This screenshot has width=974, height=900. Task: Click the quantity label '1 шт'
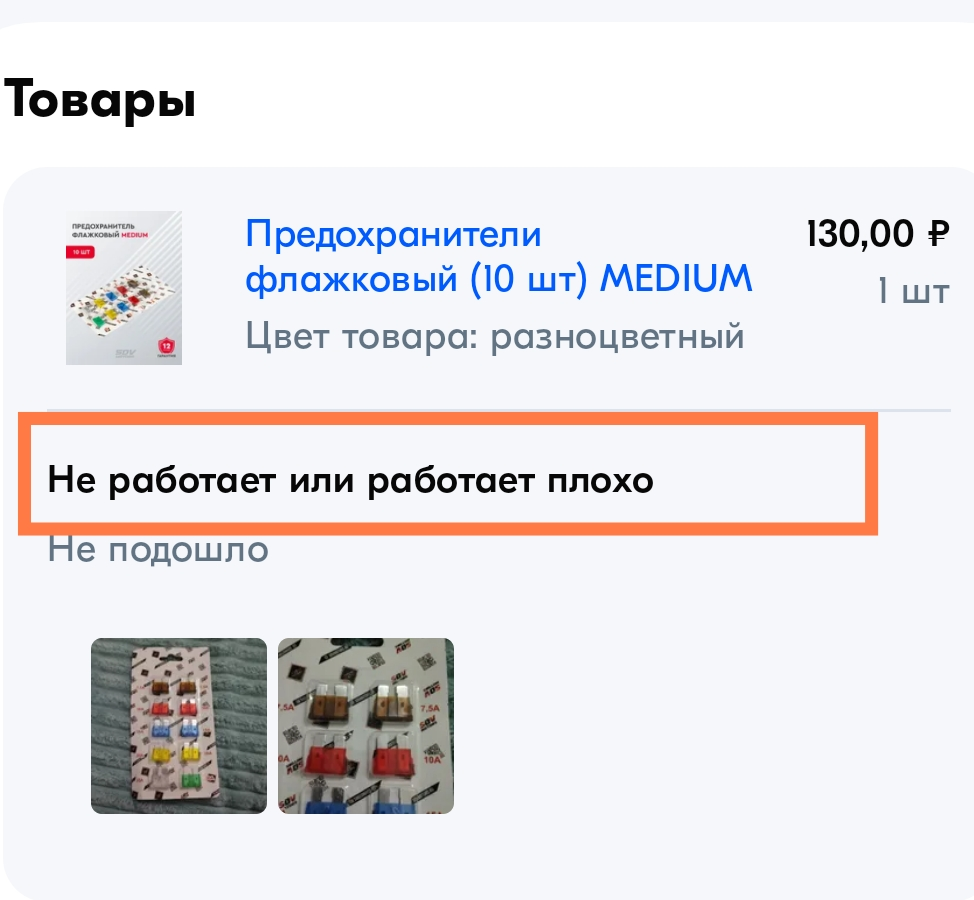click(913, 291)
